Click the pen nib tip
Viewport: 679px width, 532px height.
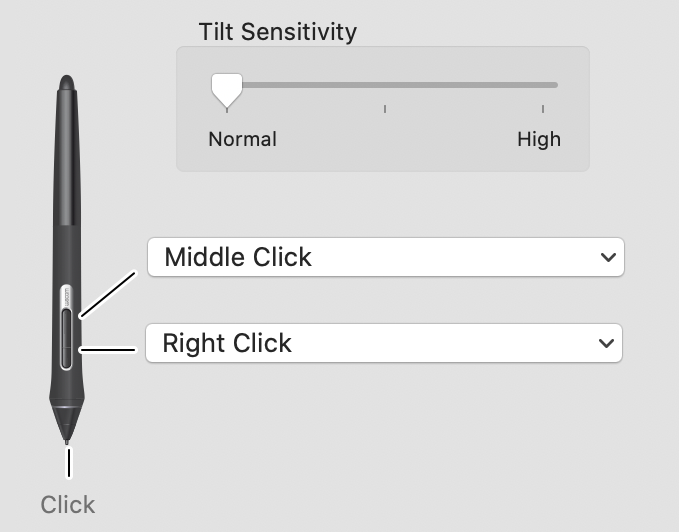(x=66, y=441)
